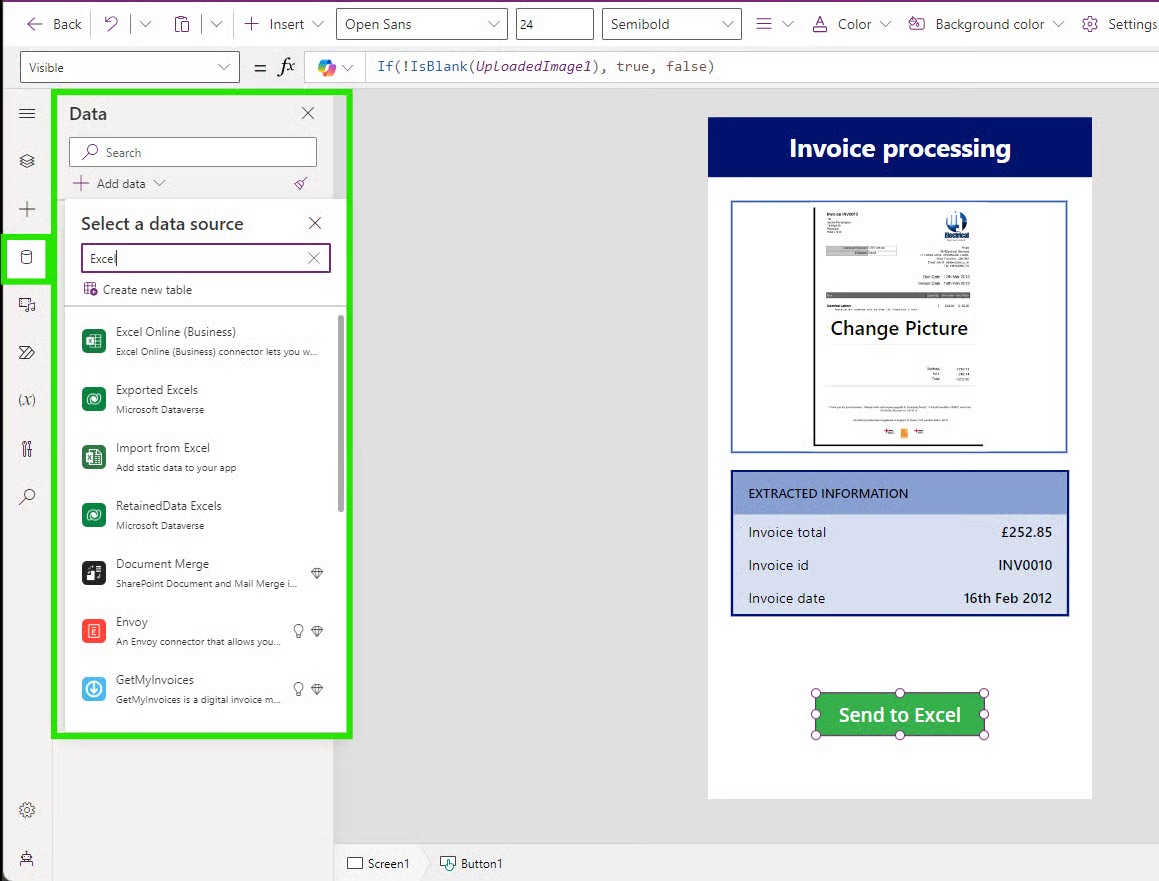
Task: Click the formula bar expression
Action: point(545,67)
